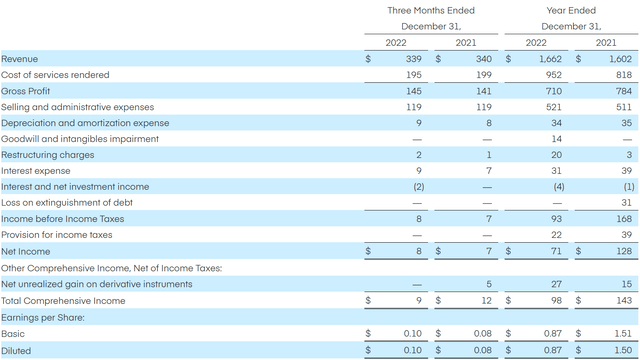Click Total Comprehensive Income value 12
The width and height of the screenshot is (640, 360).
(x=487, y=301)
